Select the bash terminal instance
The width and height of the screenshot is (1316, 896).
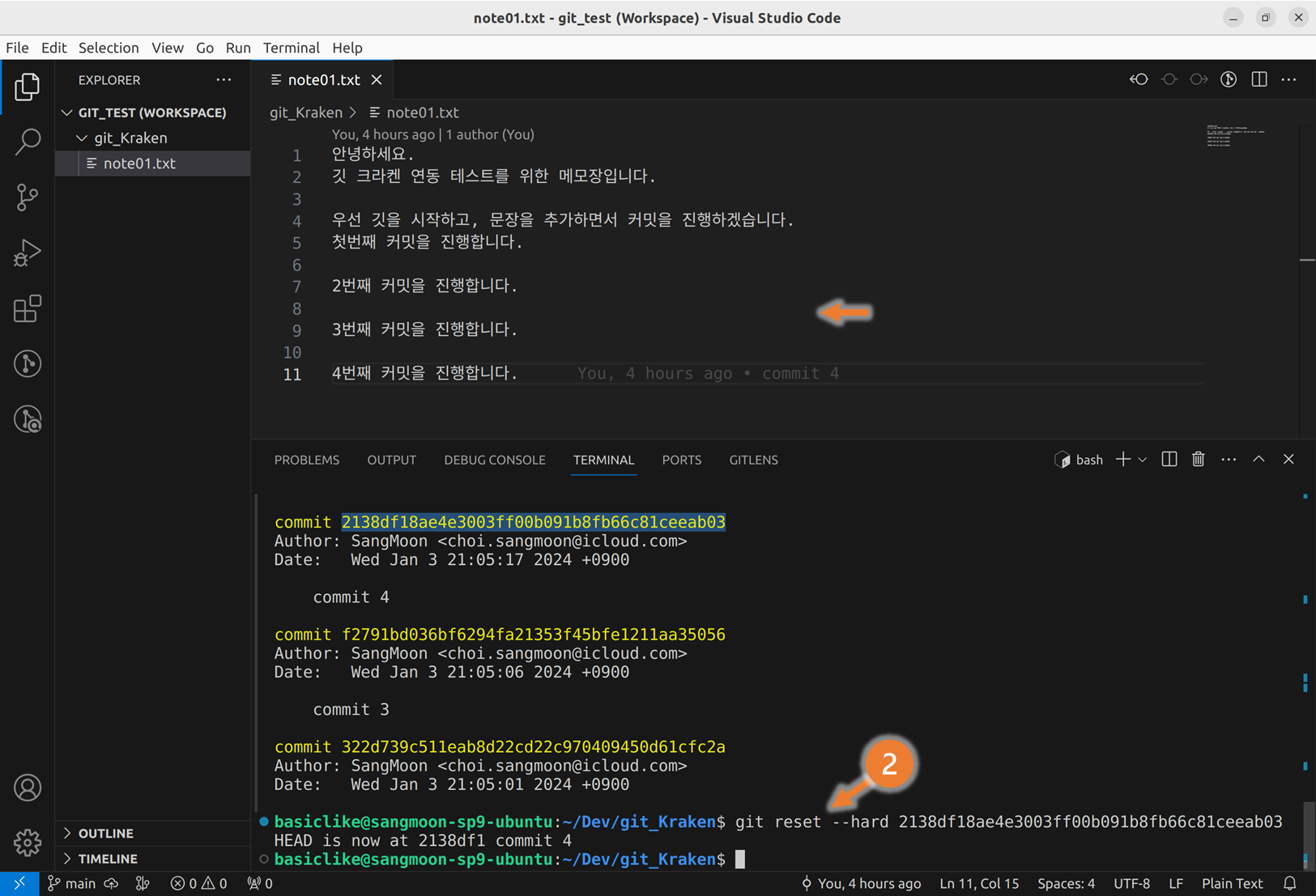pos(1079,460)
